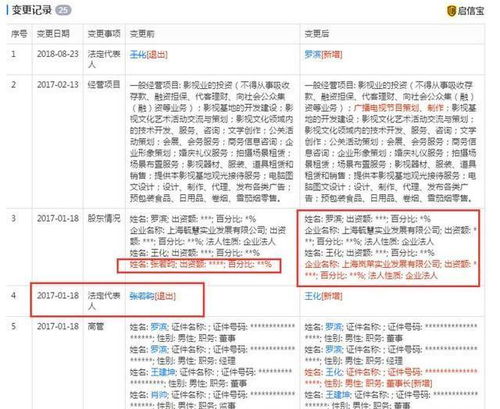This screenshot has height=409, width=500.
Task: Open the red 王化 董事长[新增] link in row 5
Action: [x=391, y=378]
